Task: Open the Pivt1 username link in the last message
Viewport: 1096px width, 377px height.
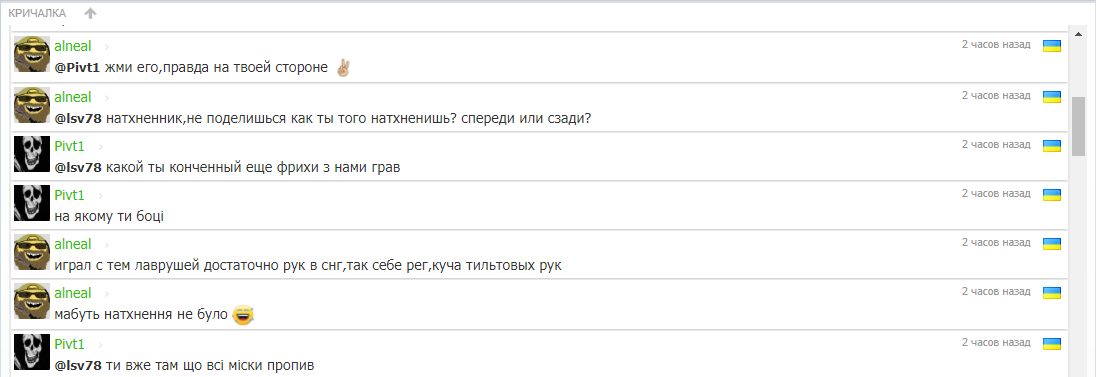Action: (69, 344)
